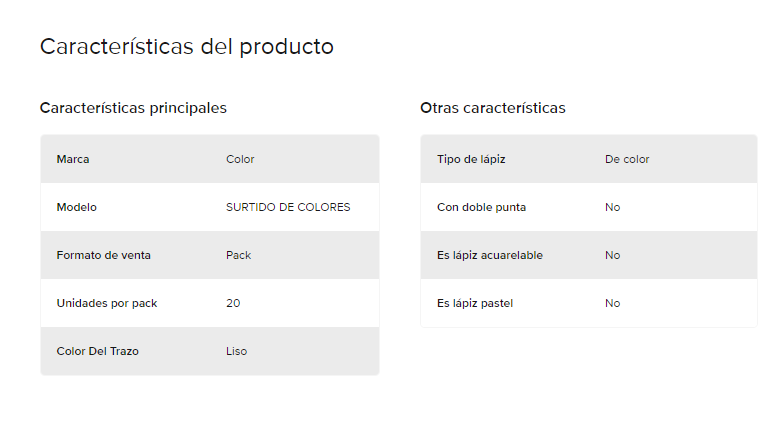Click the 'Características del producto' heading
Screen dimensions: 780x423
click(187, 47)
